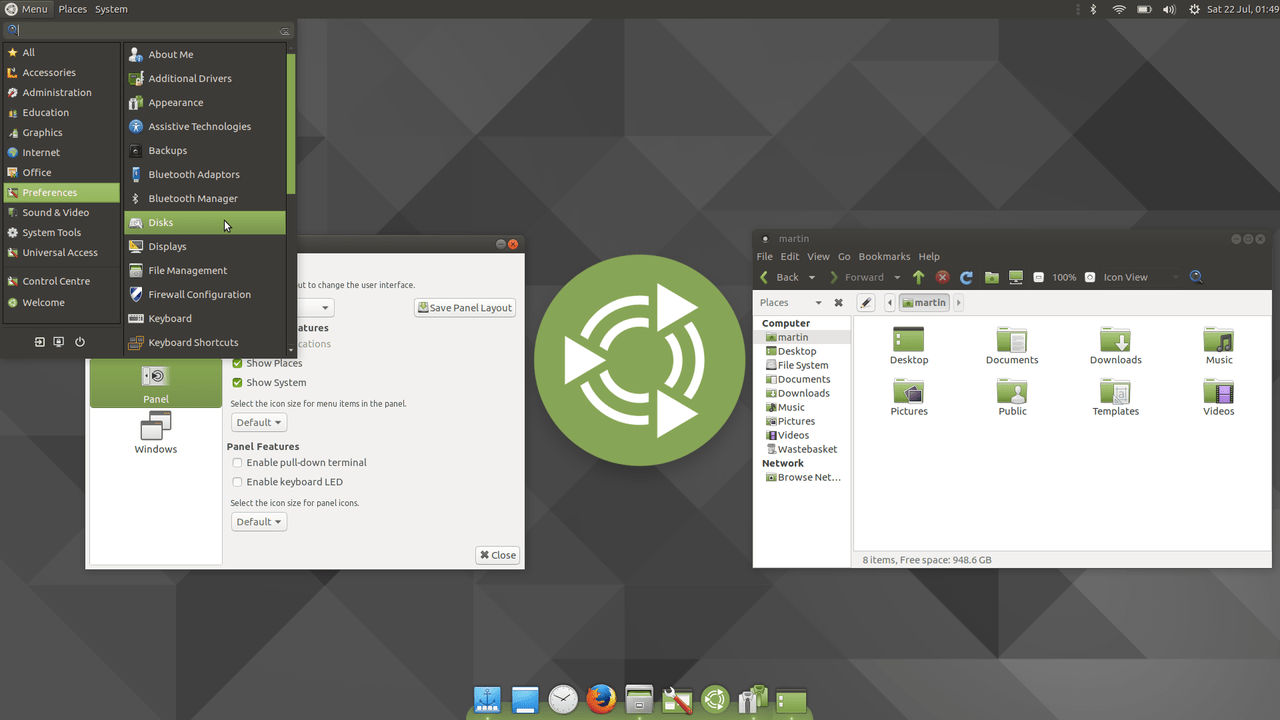Uncheck the Show Places option
The image size is (1280, 720).
coord(237,363)
